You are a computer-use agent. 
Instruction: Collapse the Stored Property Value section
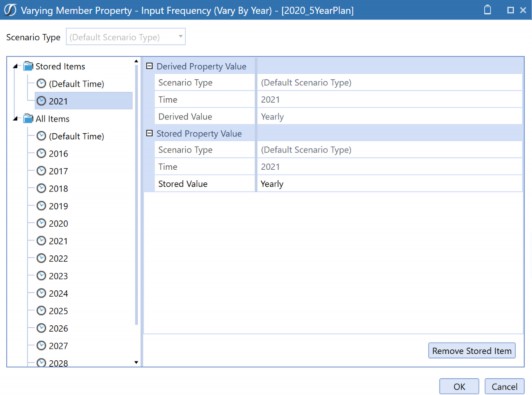click(149, 133)
